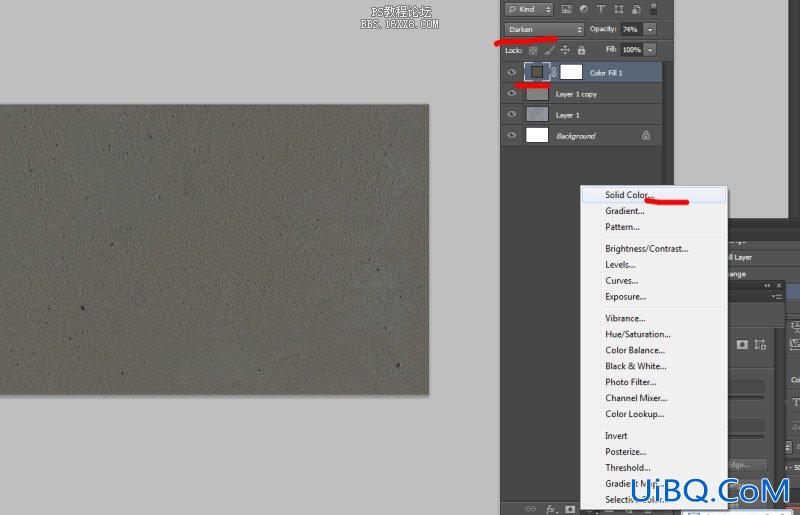This screenshot has width=800, height=515.
Task: Filter layers by adjustment layers icon
Action: (x=584, y=9)
